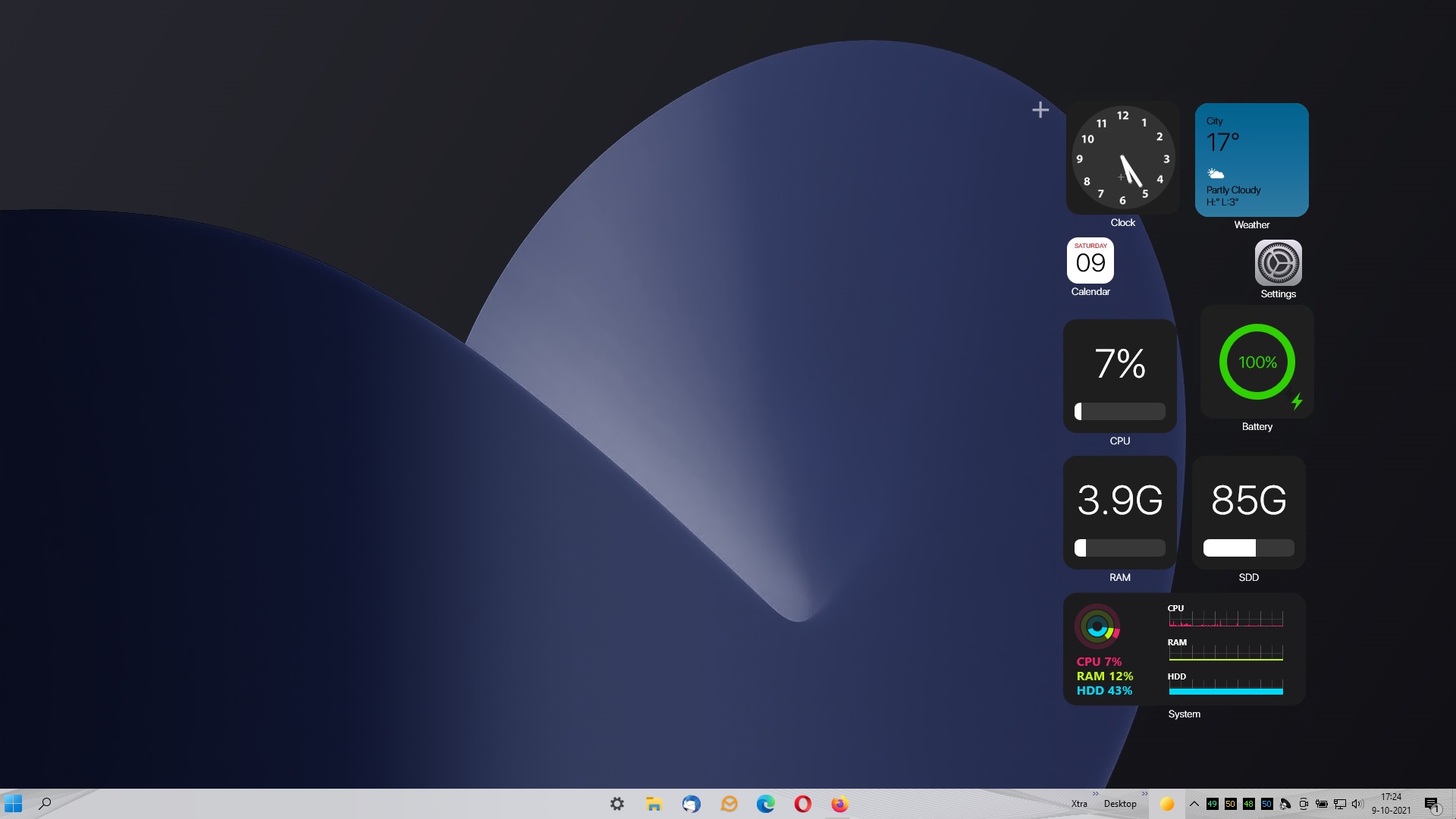
Task: Launch Microsoft Edge from the taskbar
Action: [x=766, y=804]
